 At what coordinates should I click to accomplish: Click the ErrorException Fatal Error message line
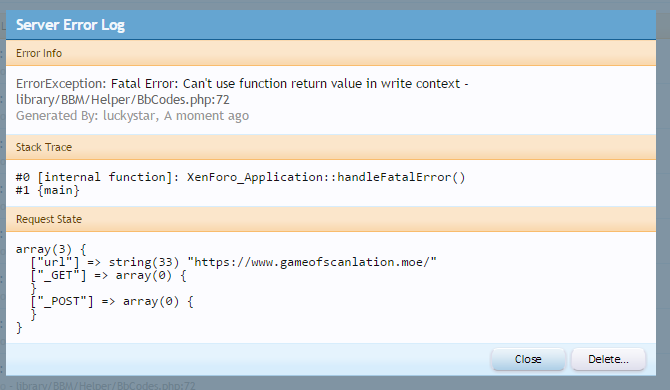tap(242, 84)
